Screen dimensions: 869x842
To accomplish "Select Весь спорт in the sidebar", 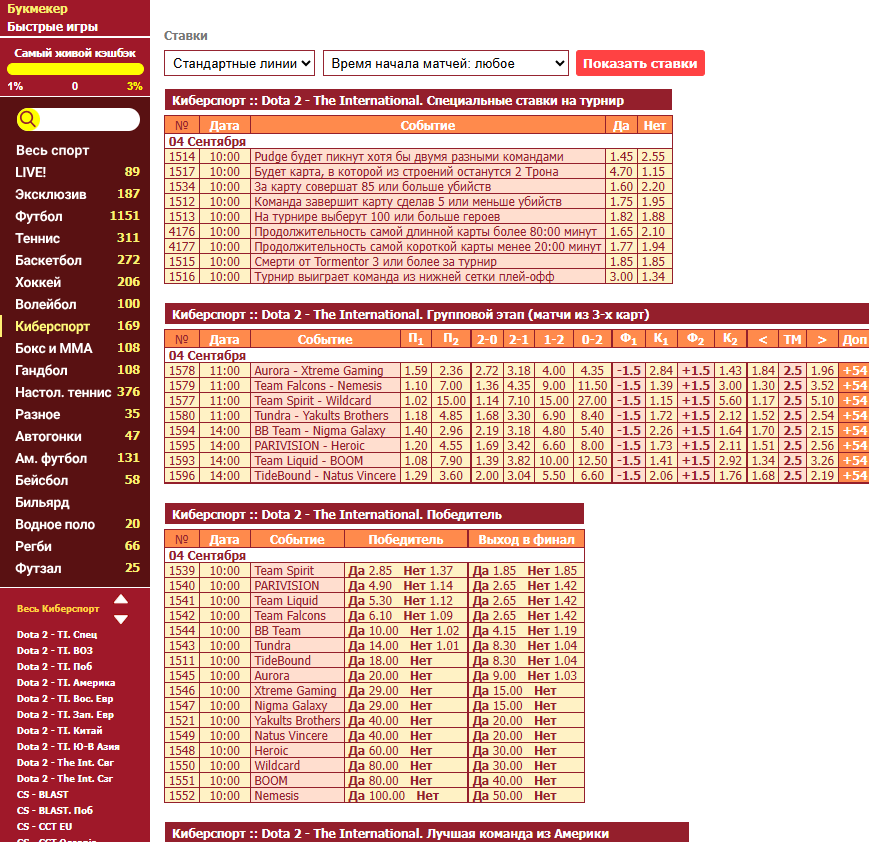I will tap(52, 150).
